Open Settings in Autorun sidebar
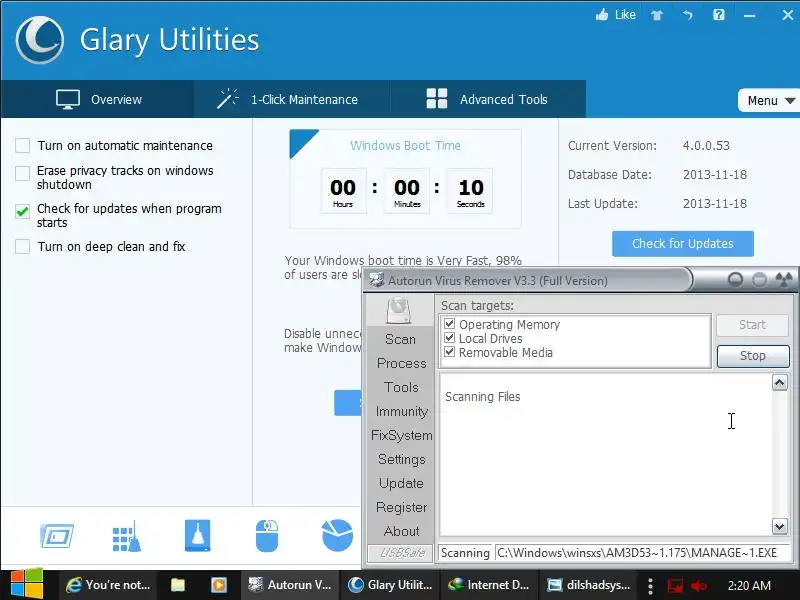 coord(402,459)
